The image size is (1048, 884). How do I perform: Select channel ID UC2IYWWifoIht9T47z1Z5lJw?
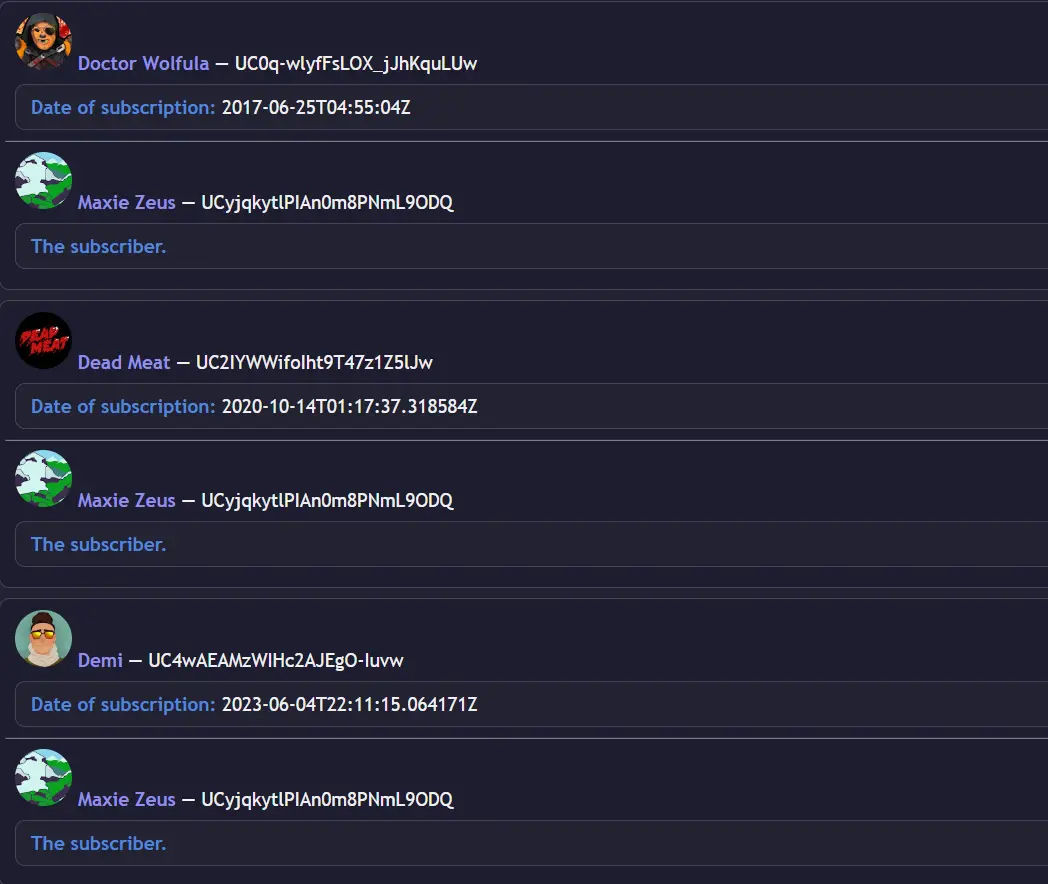pos(314,362)
